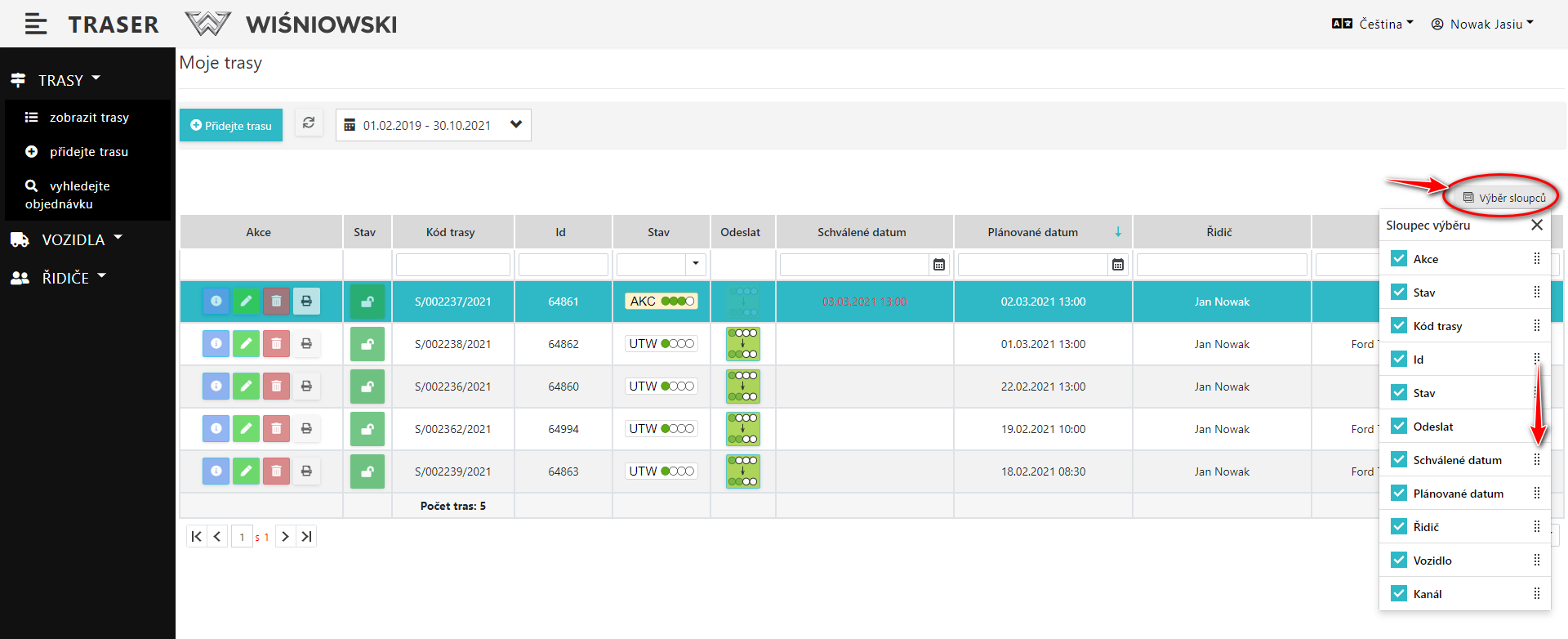Click info icon for route S/002238/2021
This screenshot has height=639, width=1568.
216,344
